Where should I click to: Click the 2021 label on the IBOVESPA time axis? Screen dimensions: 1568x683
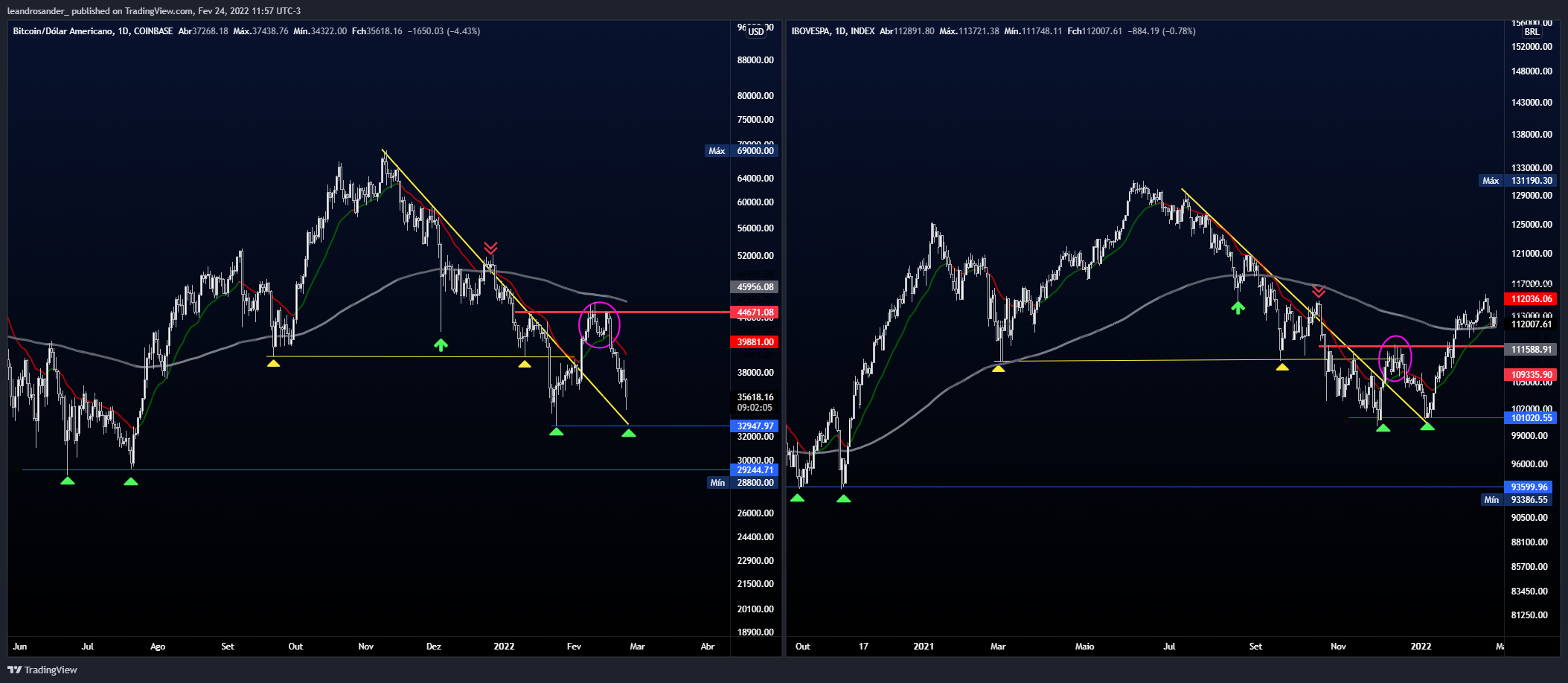[x=924, y=647]
